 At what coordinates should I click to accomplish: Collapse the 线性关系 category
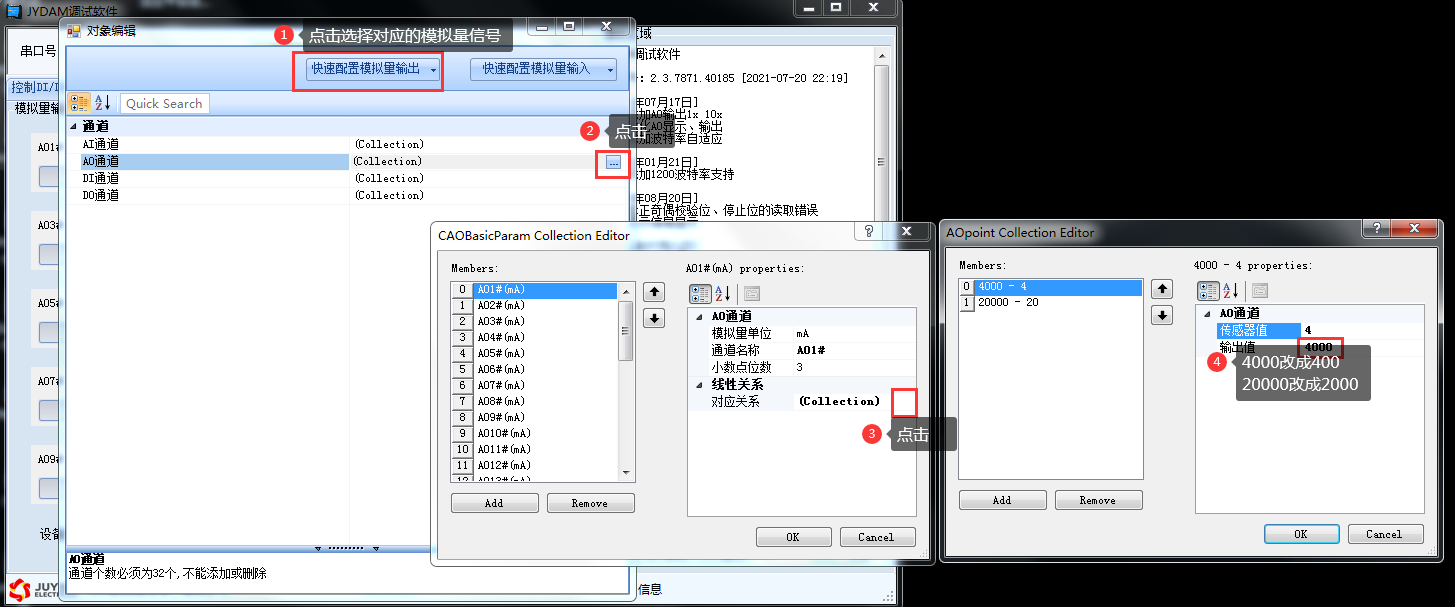click(x=700, y=385)
